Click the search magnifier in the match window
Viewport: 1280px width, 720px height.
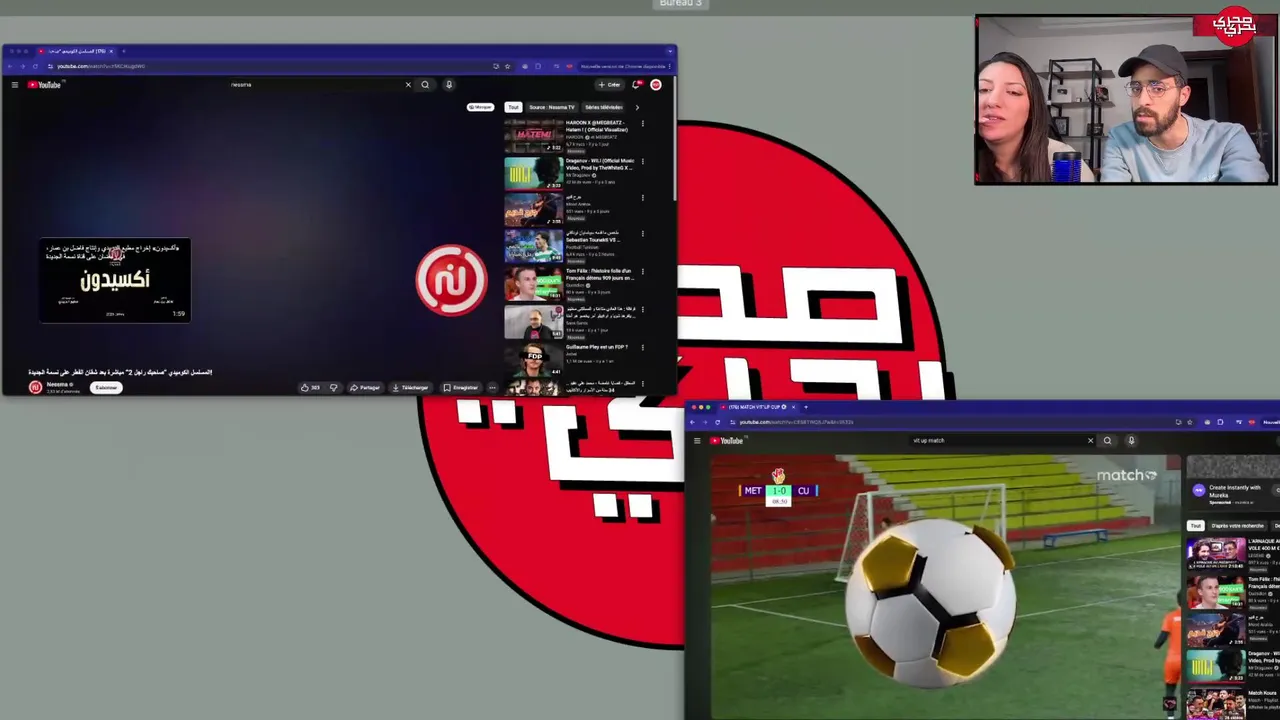(1107, 440)
